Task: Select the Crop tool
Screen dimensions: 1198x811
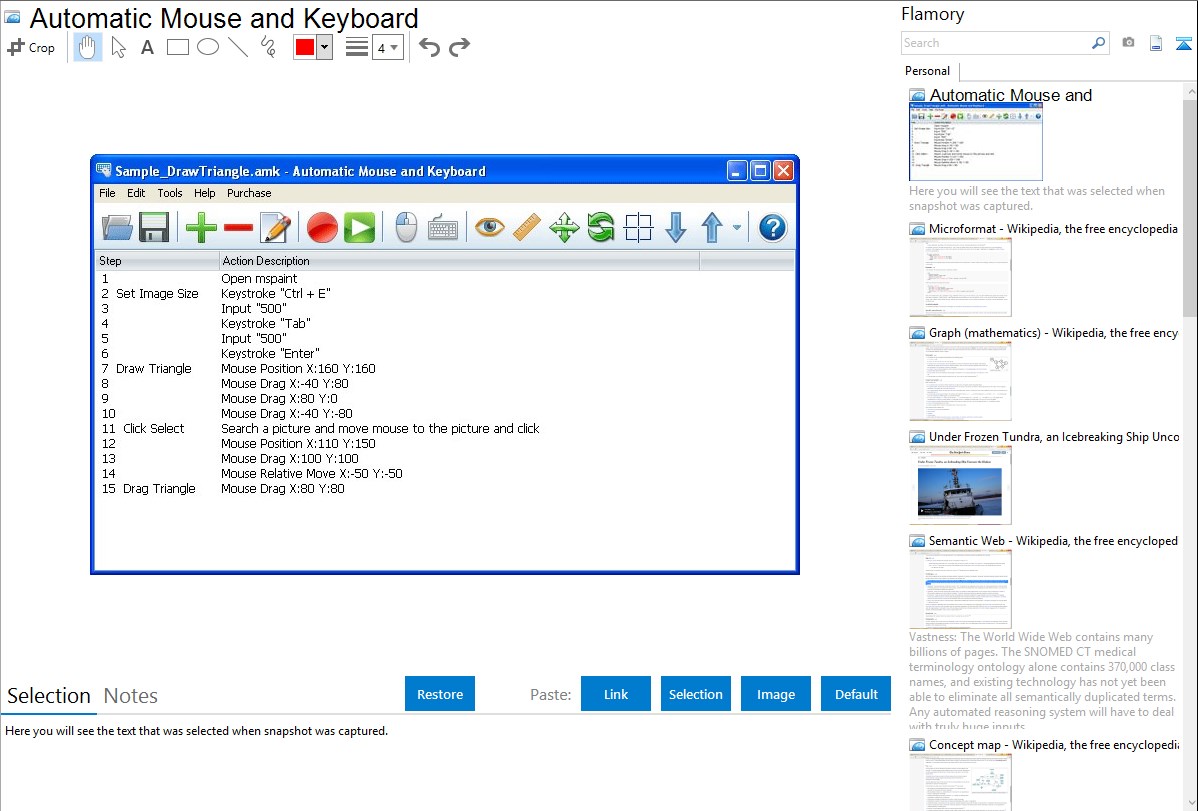Action: 31,47
